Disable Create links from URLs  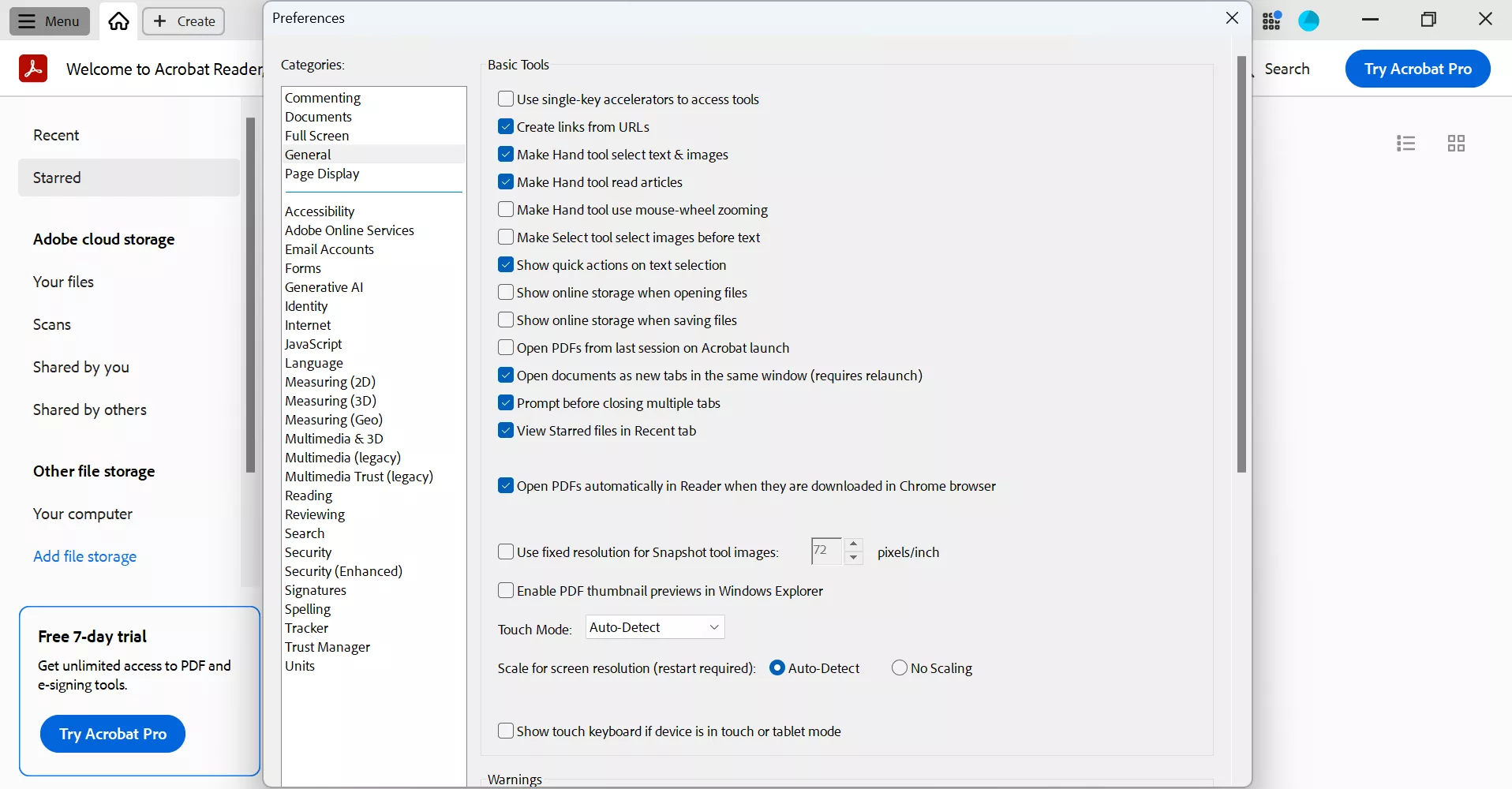pyautogui.click(x=505, y=126)
